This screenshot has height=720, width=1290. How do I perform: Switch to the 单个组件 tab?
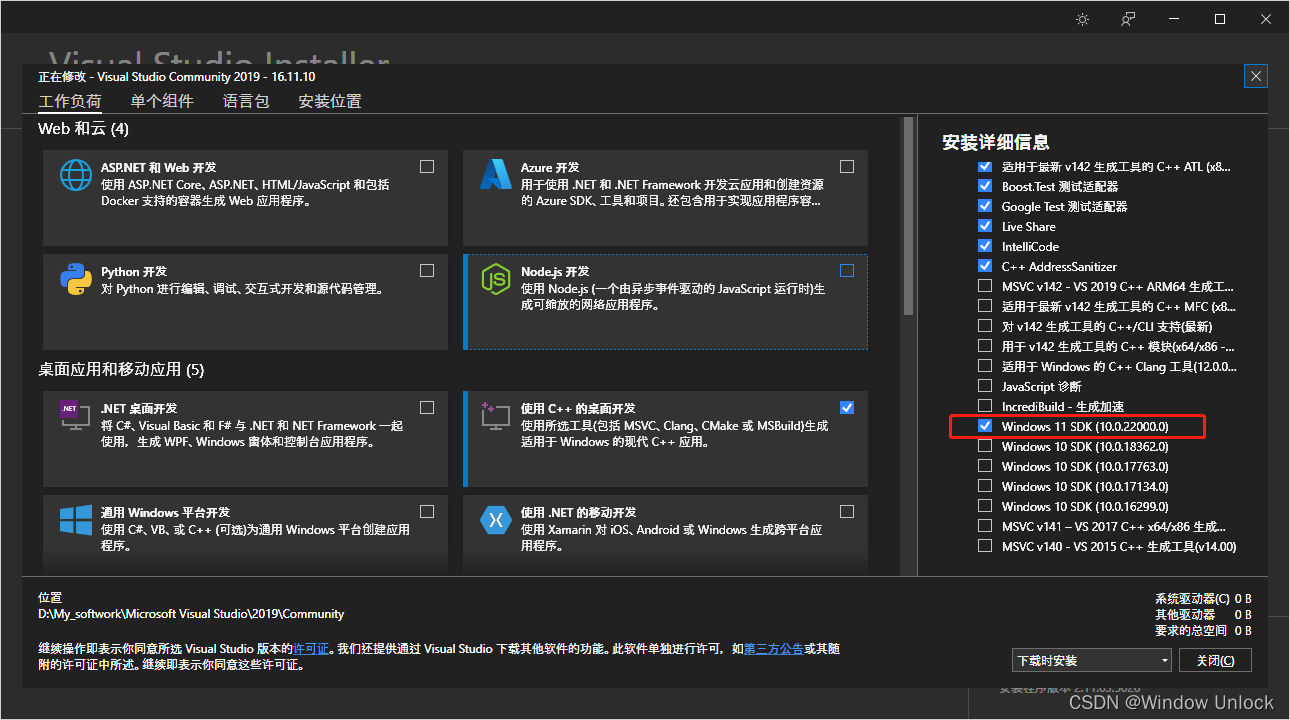tap(162, 101)
